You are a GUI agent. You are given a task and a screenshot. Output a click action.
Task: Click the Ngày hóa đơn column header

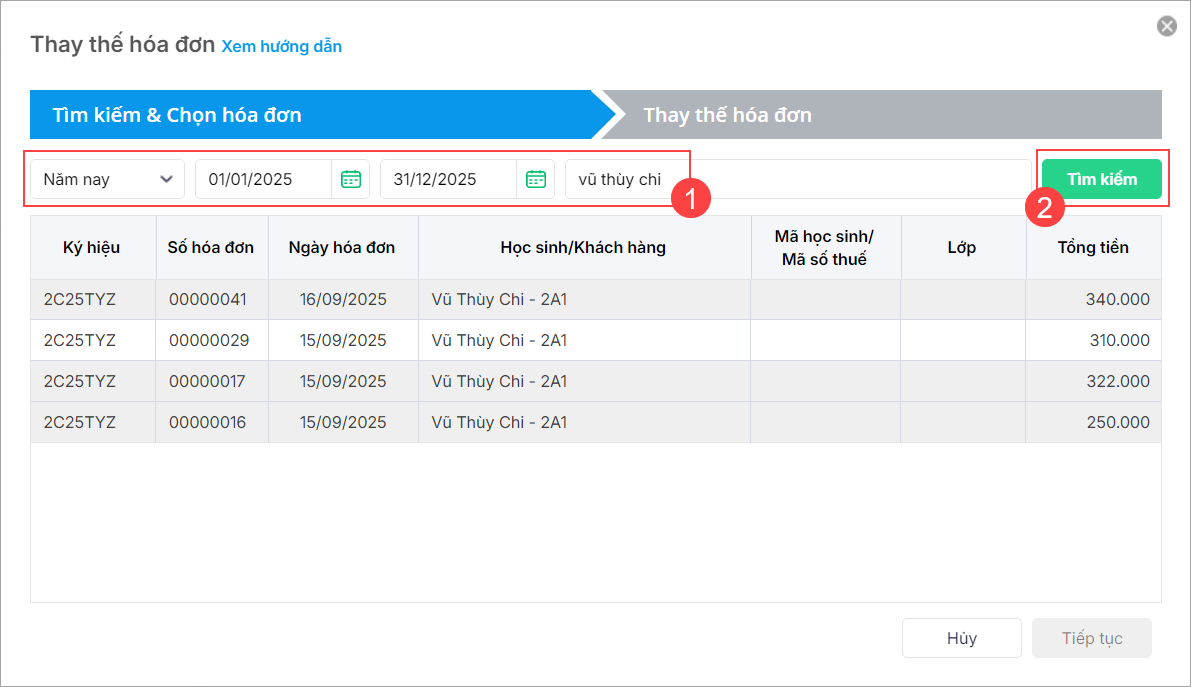342,247
